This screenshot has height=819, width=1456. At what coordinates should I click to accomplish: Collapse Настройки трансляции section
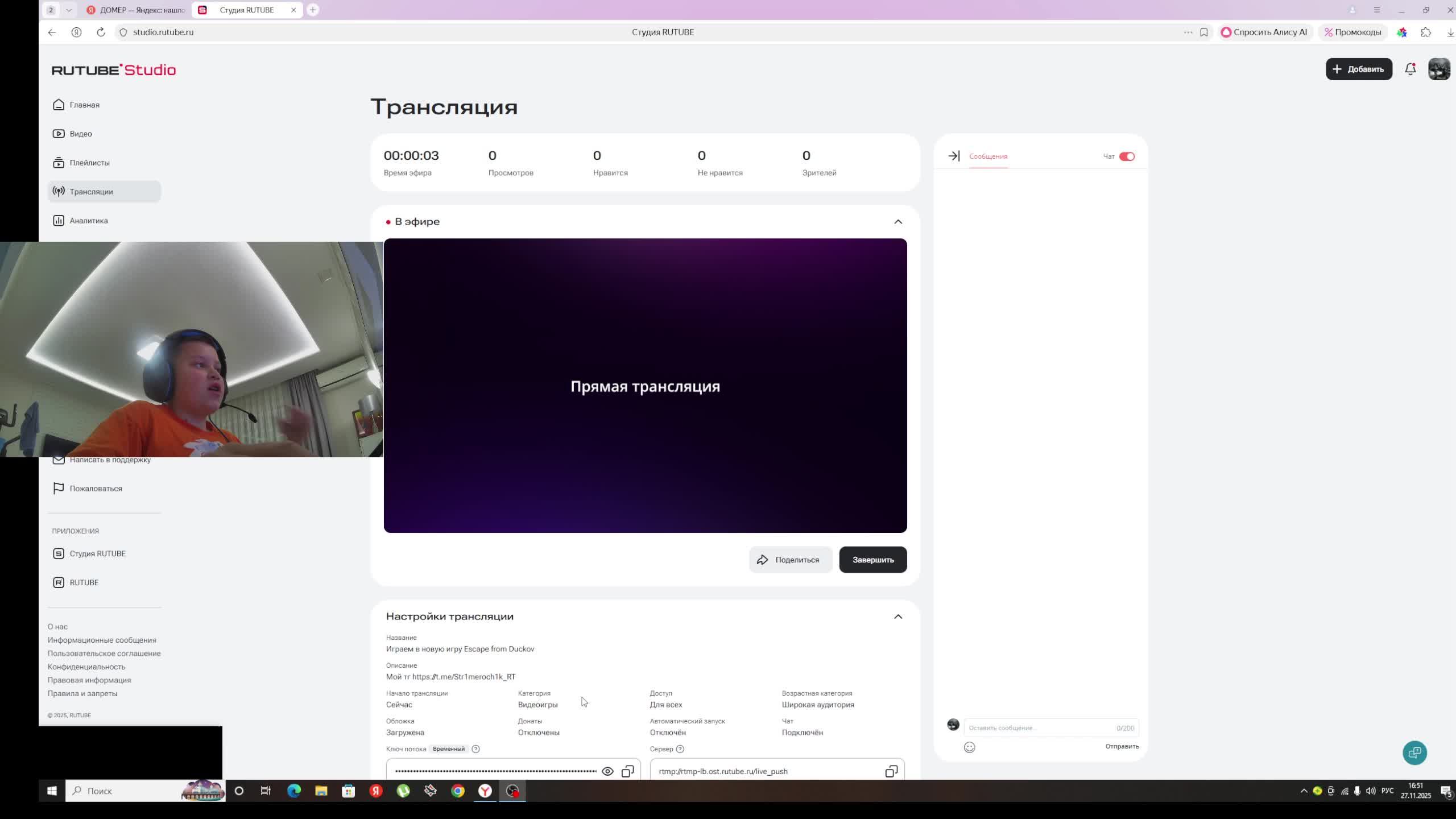click(897, 617)
